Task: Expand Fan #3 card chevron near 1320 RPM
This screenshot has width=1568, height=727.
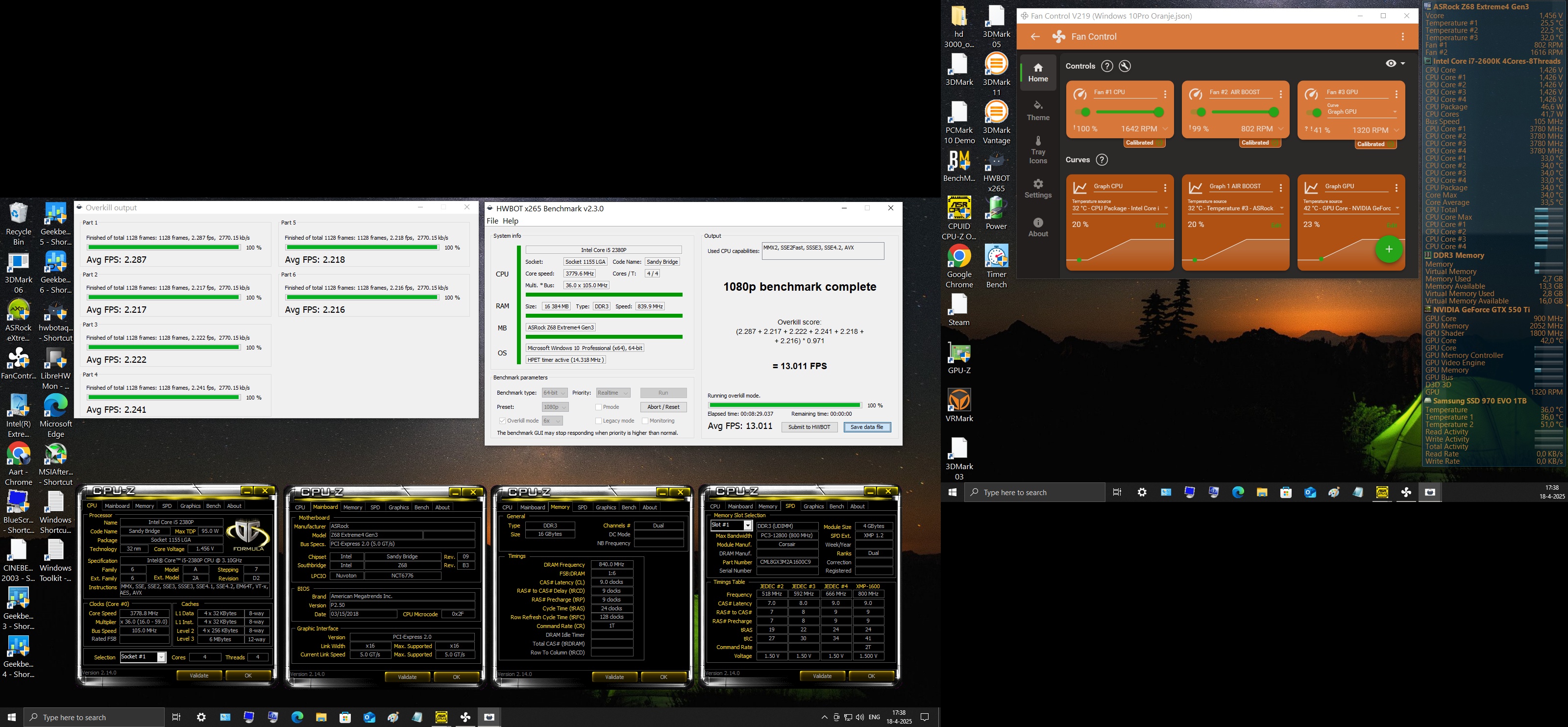Action: [x=1396, y=130]
